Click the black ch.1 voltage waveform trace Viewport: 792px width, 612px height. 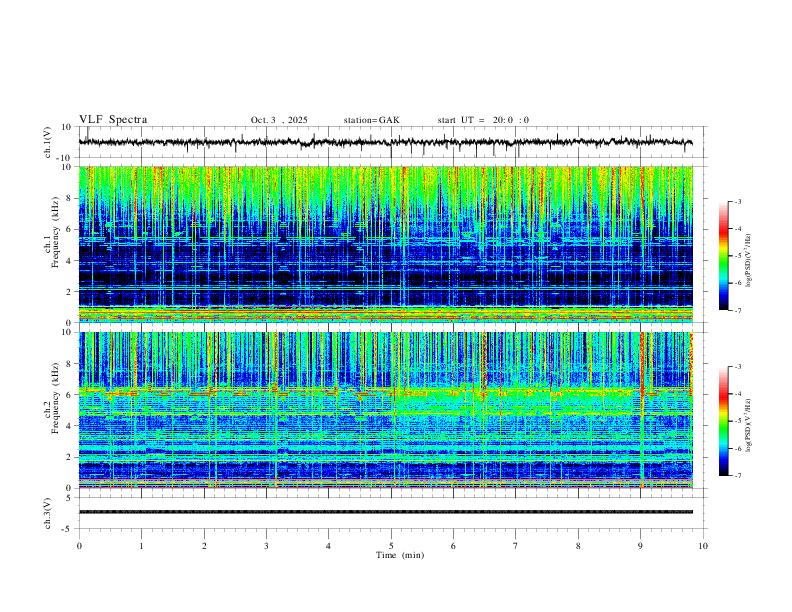point(385,142)
